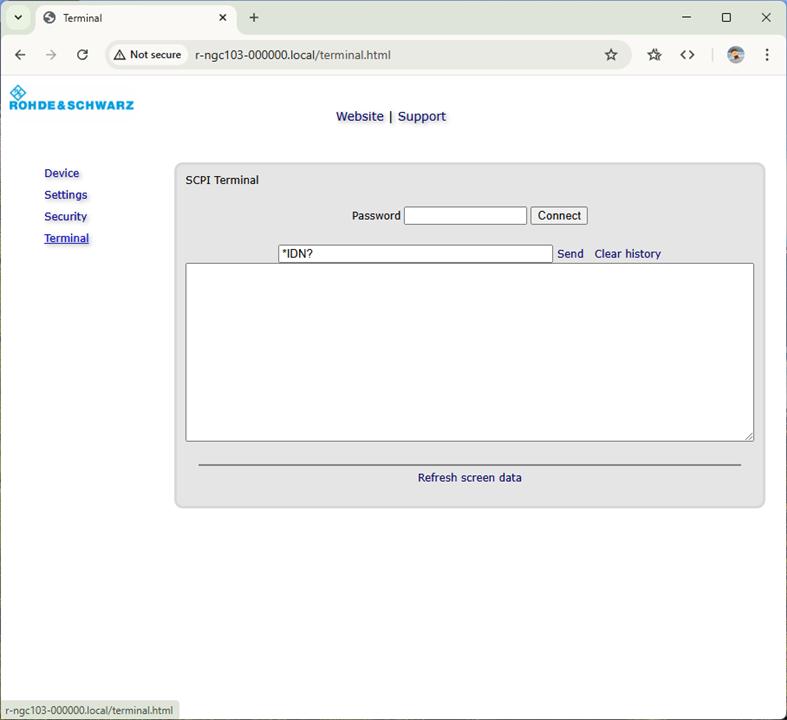Viewport: 787px width, 720px height.
Task: Click Refresh screen data link
Action: 469,478
